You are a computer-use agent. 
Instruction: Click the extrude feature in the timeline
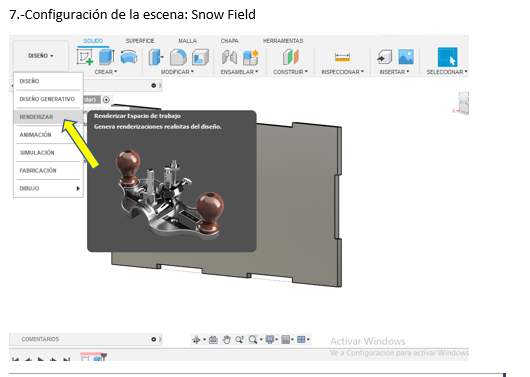coord(97,358)
